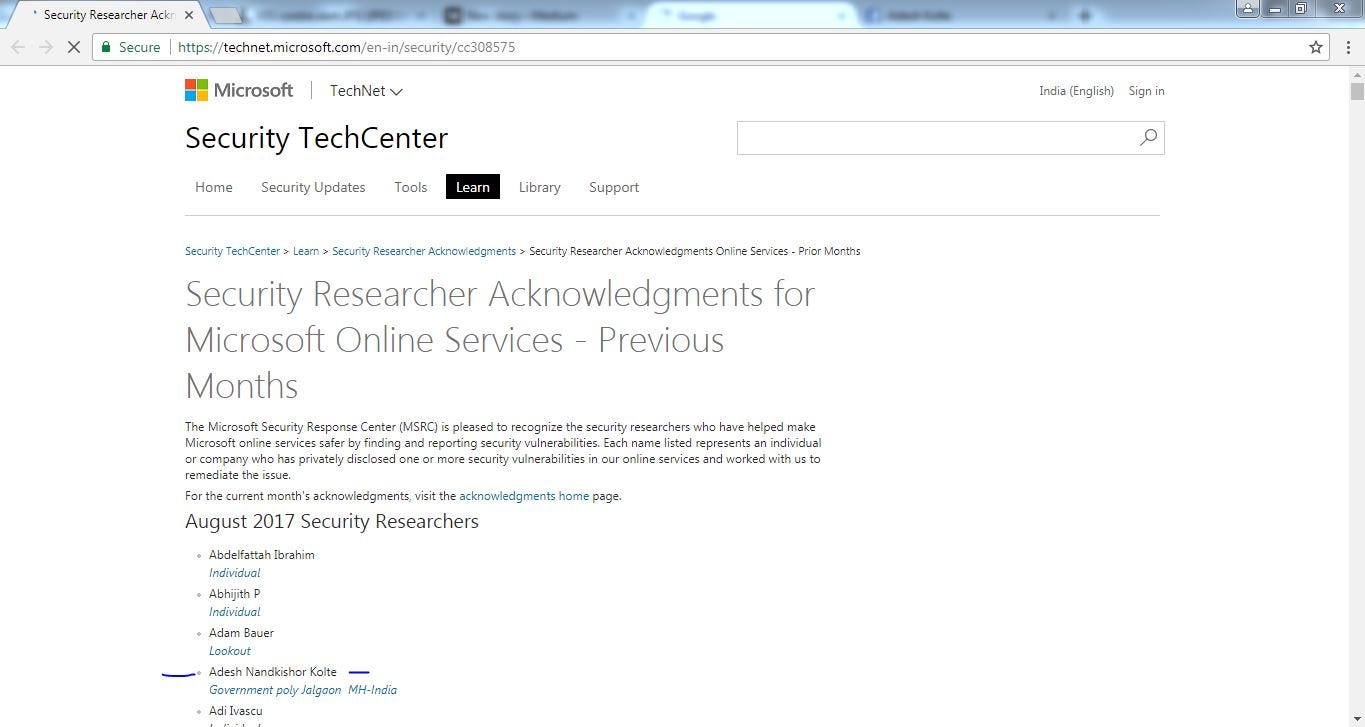The width and height of the screenshot is (1365, 727).
Task: Click the Security TechCenter breadcrumb link
Action: (232, 251)
